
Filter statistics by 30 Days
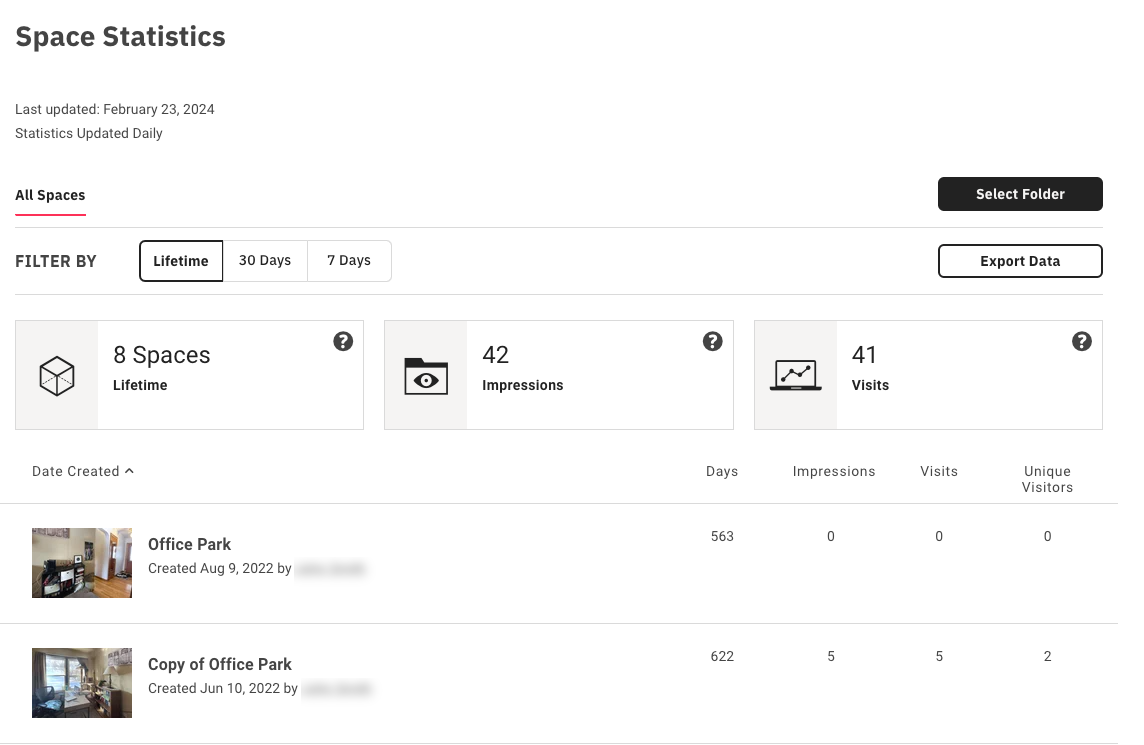(265, 261)
